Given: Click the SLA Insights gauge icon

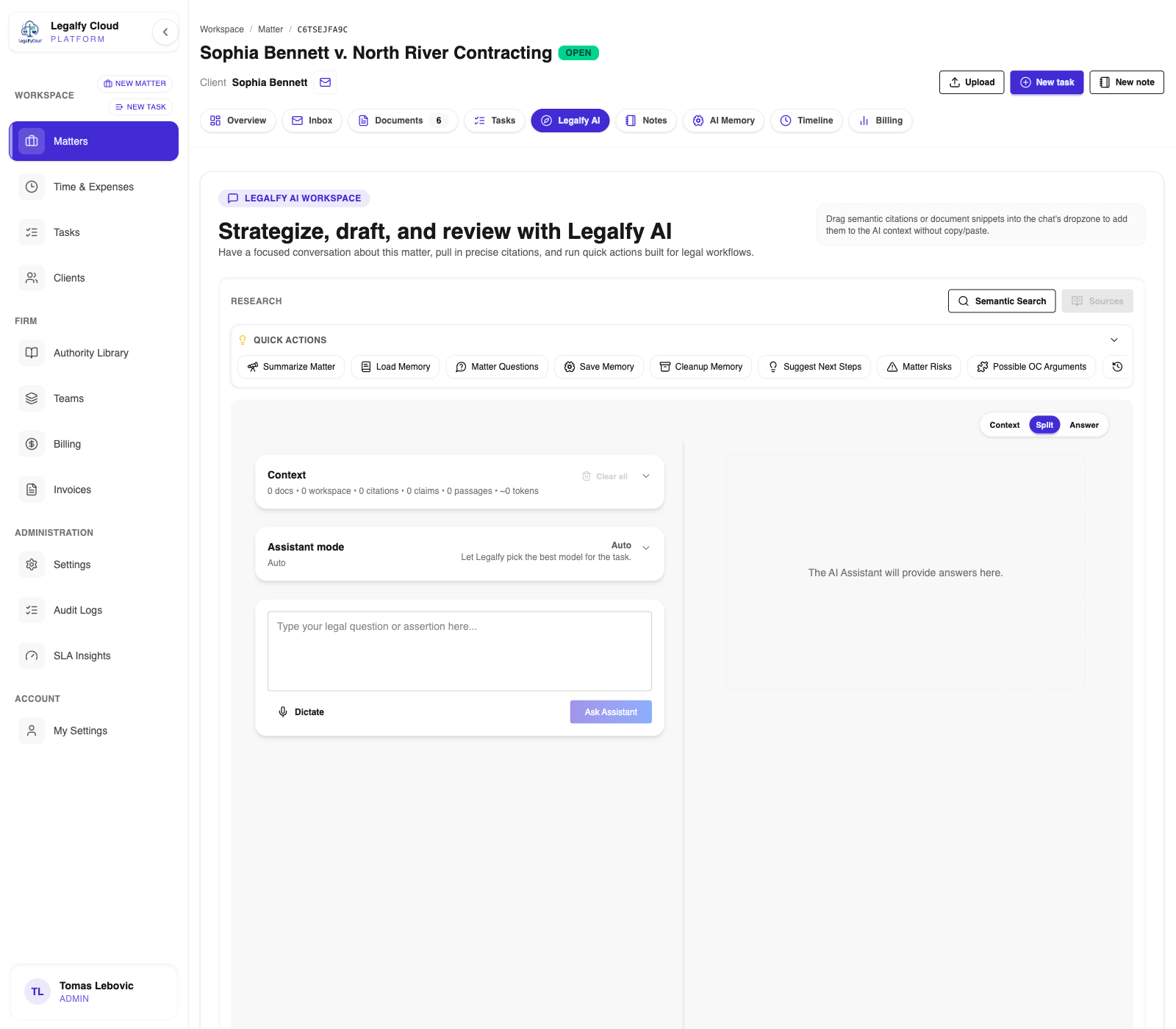Looking at the screenshot, I should (x=32, y=656).
